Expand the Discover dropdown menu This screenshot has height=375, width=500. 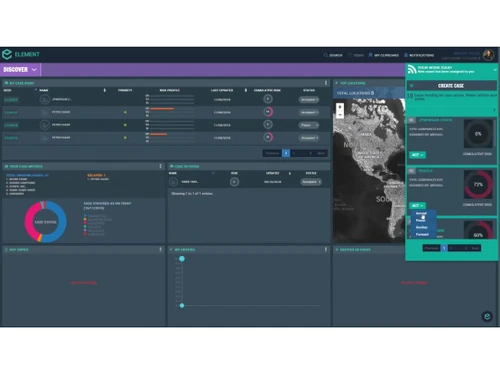tap(20, 70)
